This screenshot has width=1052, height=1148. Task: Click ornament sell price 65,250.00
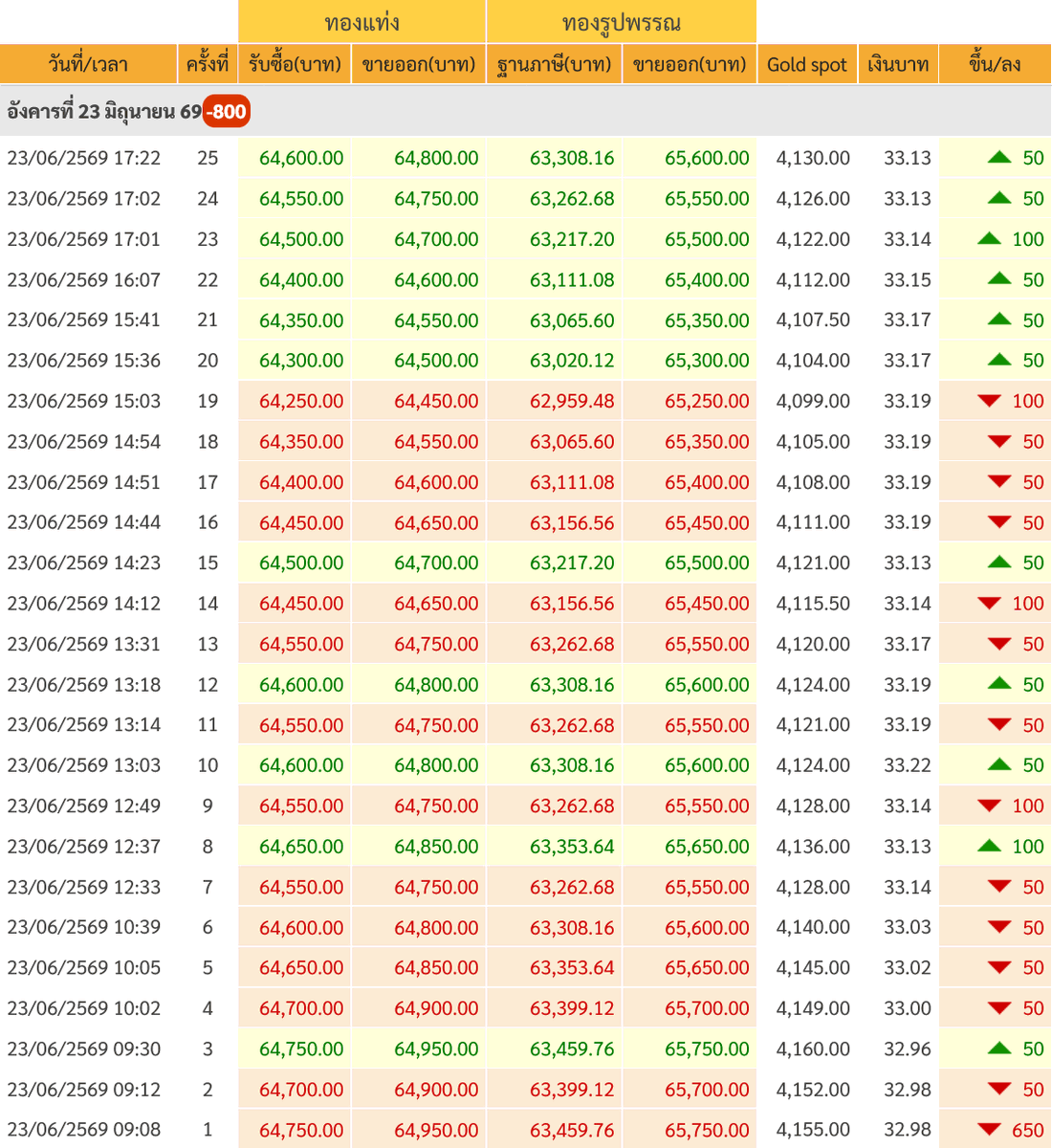707,401
